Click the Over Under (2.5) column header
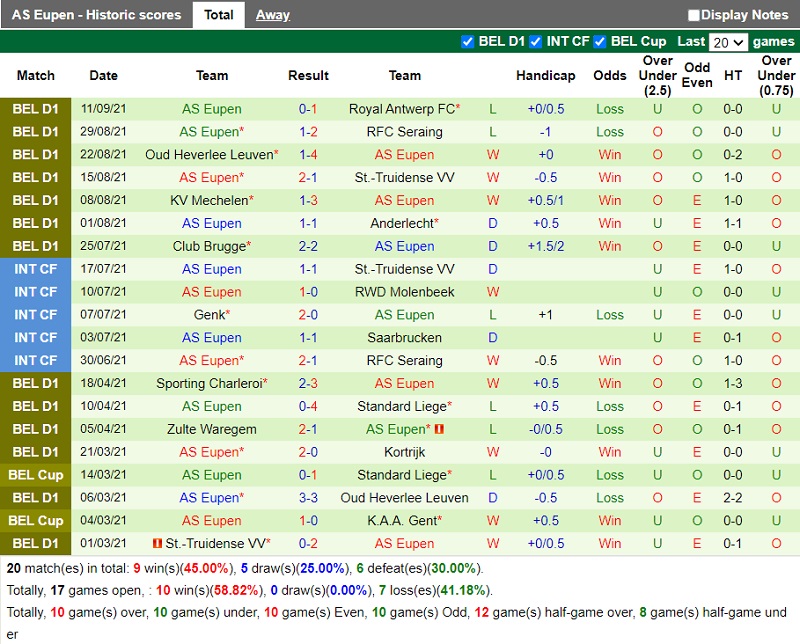Viewport: 800px width, 644px height. 658,76
